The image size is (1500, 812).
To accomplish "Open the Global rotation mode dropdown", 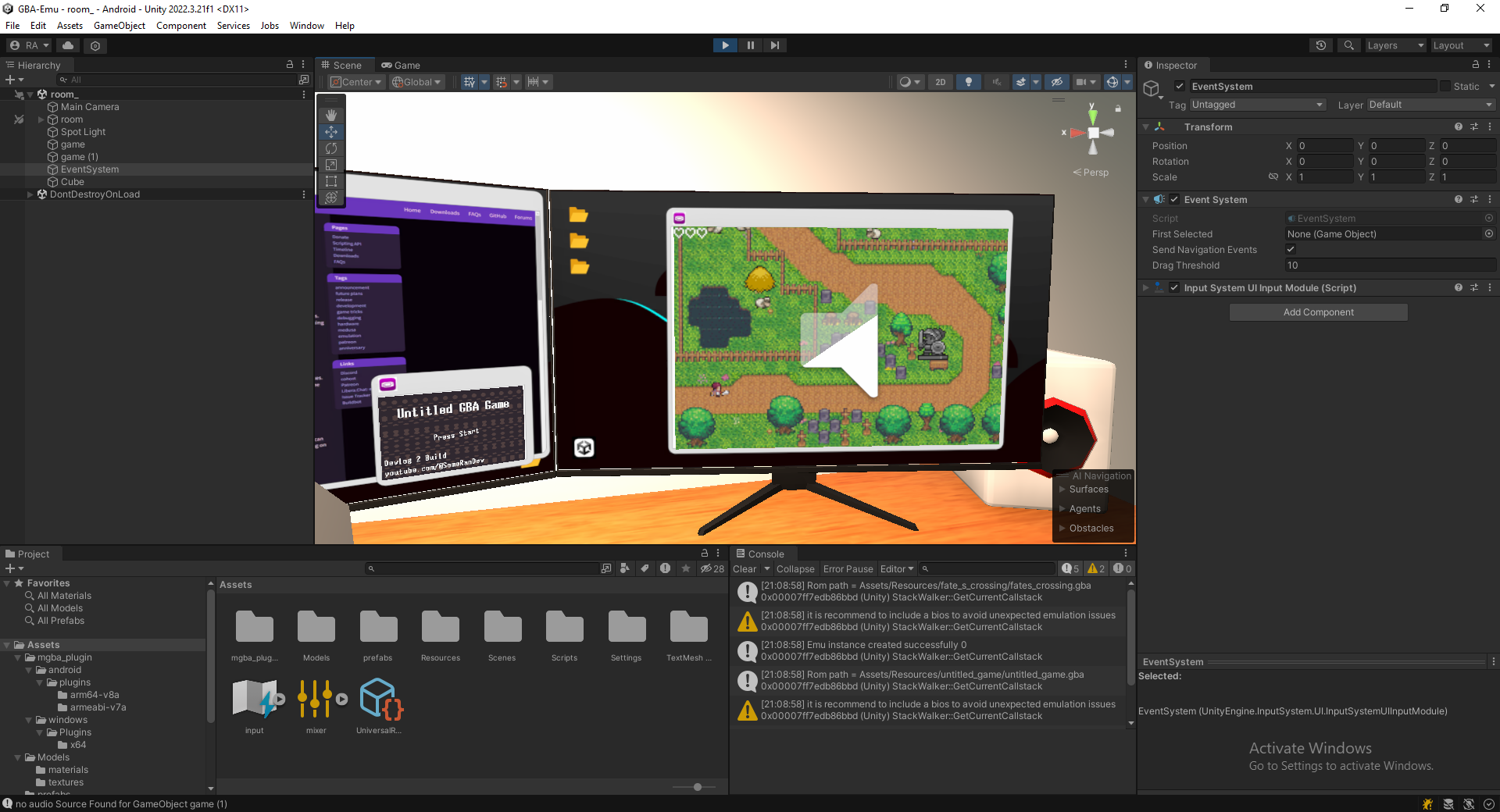I will pyautogui.click(x=417, y=82).
